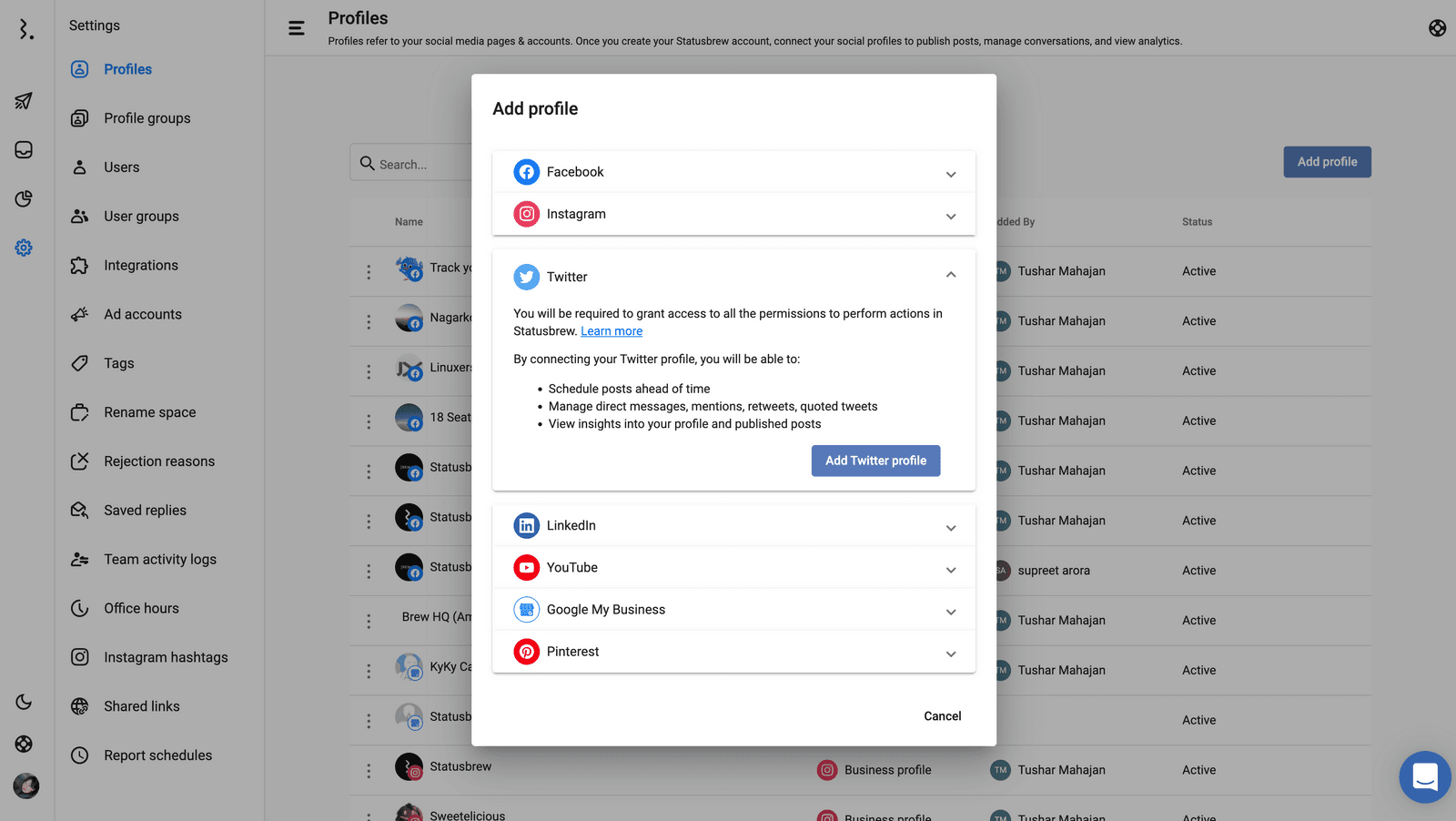The width and height of the screenshot is (1456, 821).
Task: Click the Learn more link
Action: pos(612,331)
